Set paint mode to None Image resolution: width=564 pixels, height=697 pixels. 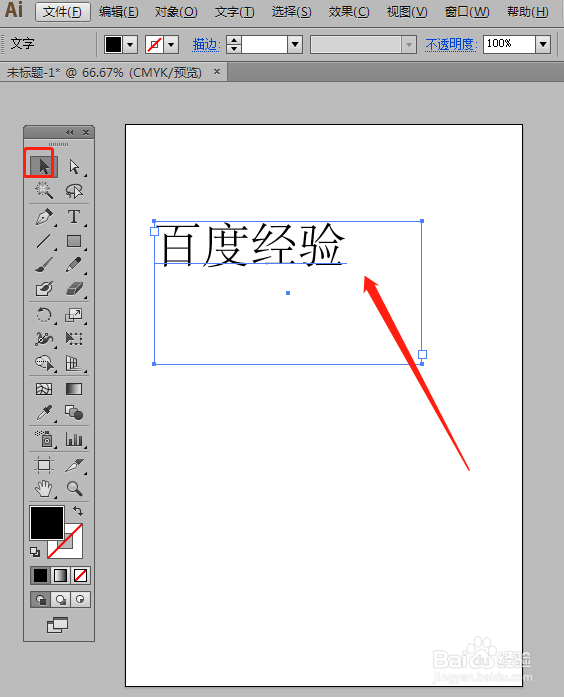[x=81, y=576]
